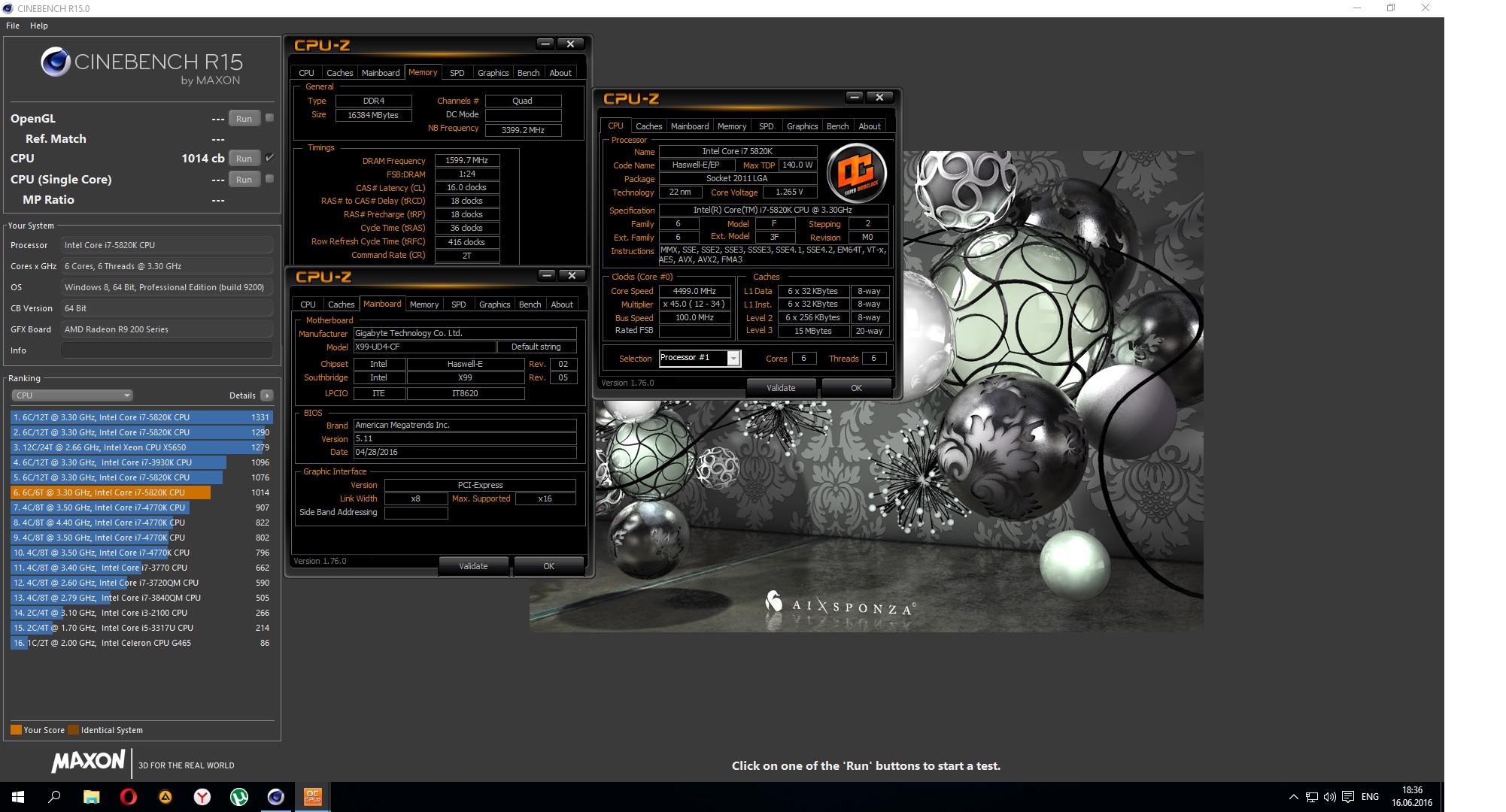Screen dimensions: 1506x812
Task: Expand the CPU ranking category dropdown
Action: point(72,395)
